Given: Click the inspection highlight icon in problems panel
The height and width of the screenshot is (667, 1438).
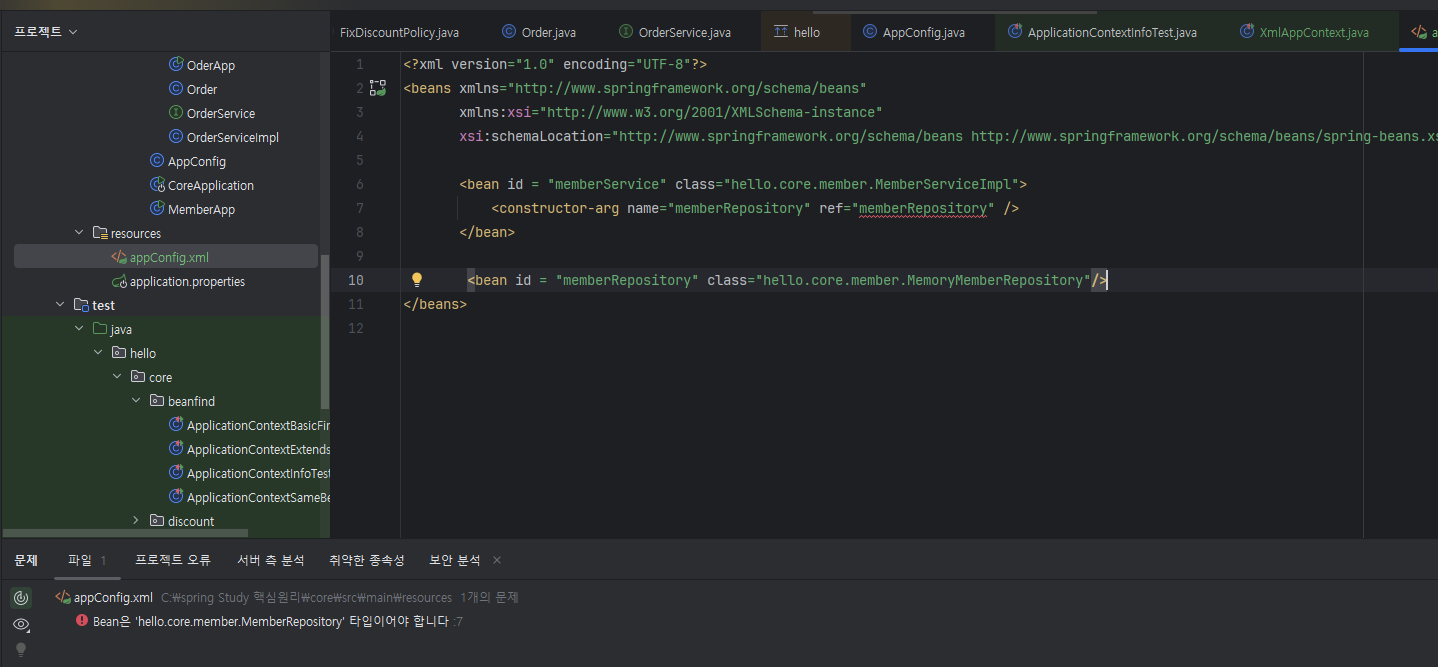Looking at the screenshot, I should click(x=20, y=598).
